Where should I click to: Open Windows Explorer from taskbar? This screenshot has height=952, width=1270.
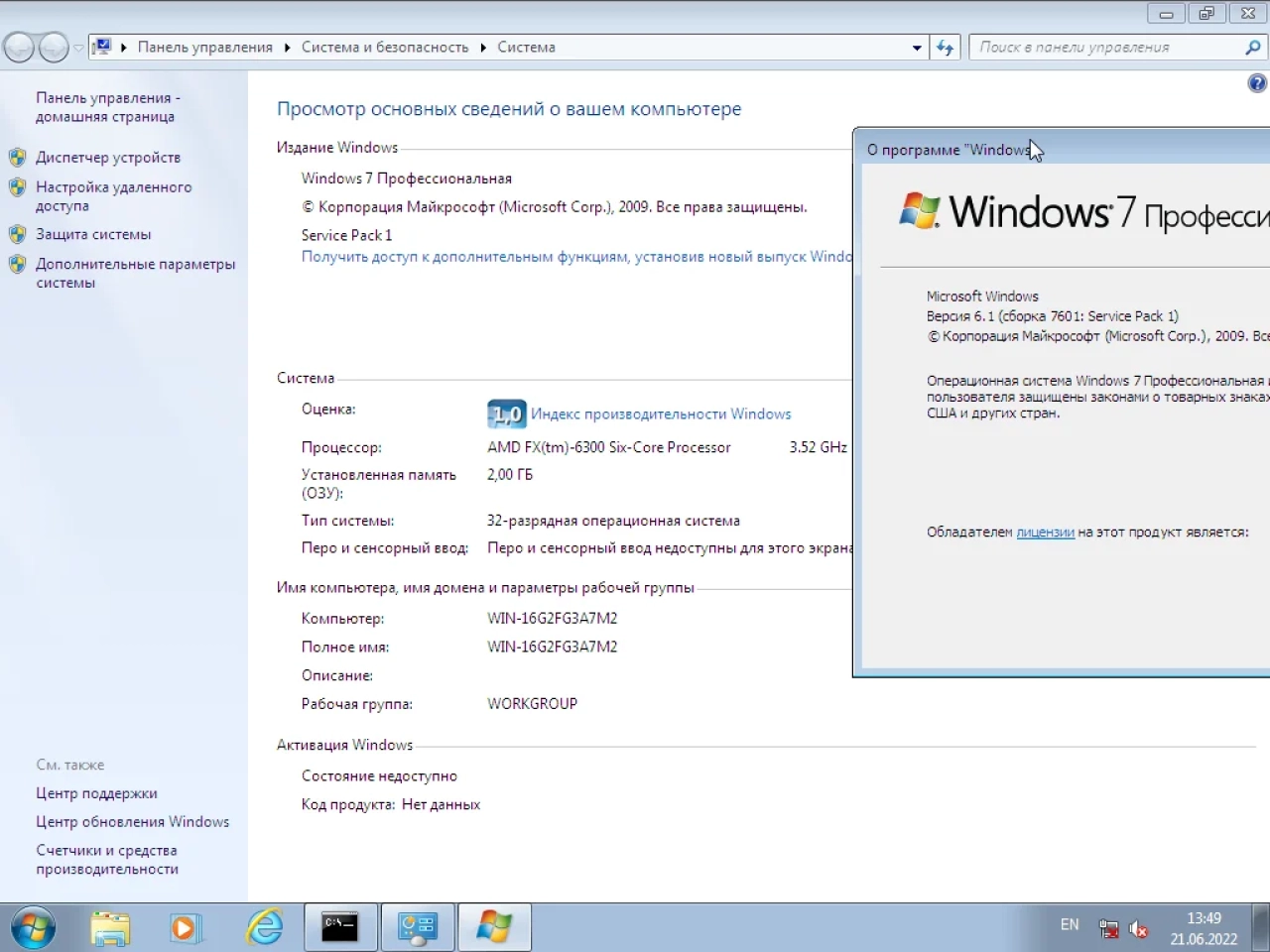(x=110, y=928)
